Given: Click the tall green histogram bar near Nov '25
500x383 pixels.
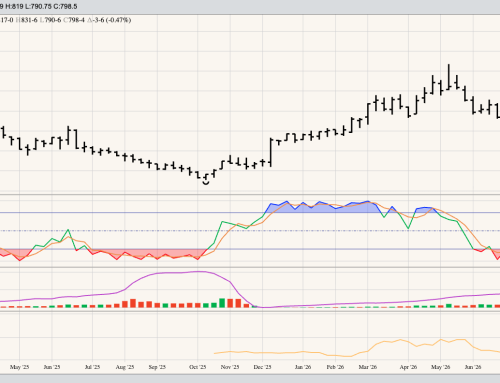Looking at the screenshot, I should pos(222,303).
